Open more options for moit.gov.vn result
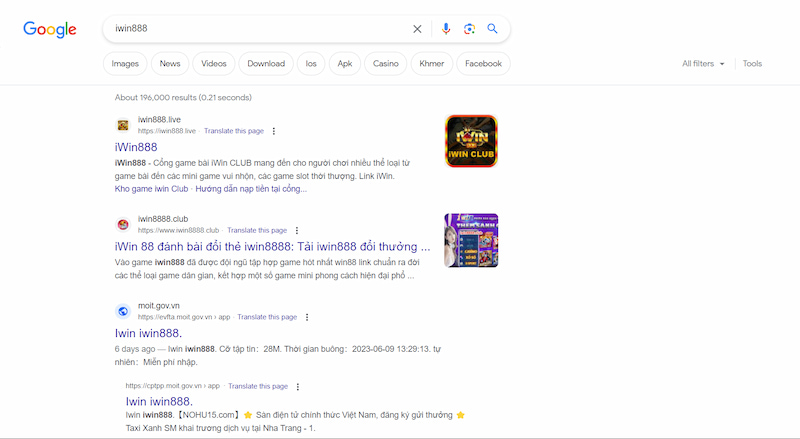Image resolution: width=800 pixels, height=439 pixels. (x=307, y=317)
